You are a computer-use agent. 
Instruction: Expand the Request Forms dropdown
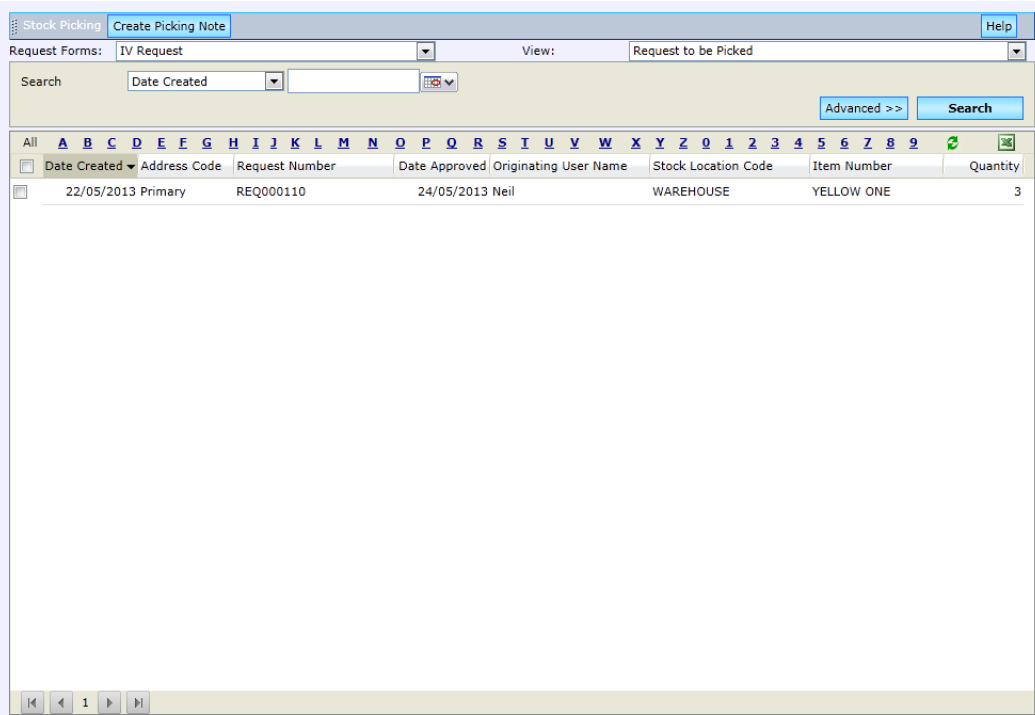[425, 51]
